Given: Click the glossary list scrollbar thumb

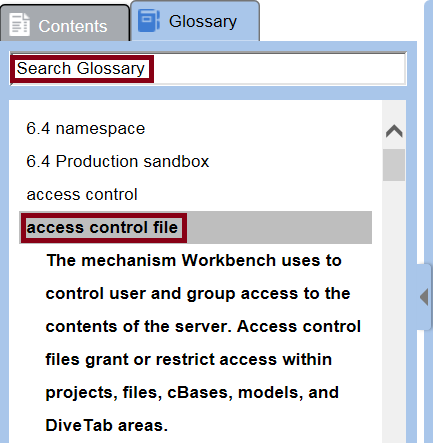Looking at the screenshot, I should (394, 165).
